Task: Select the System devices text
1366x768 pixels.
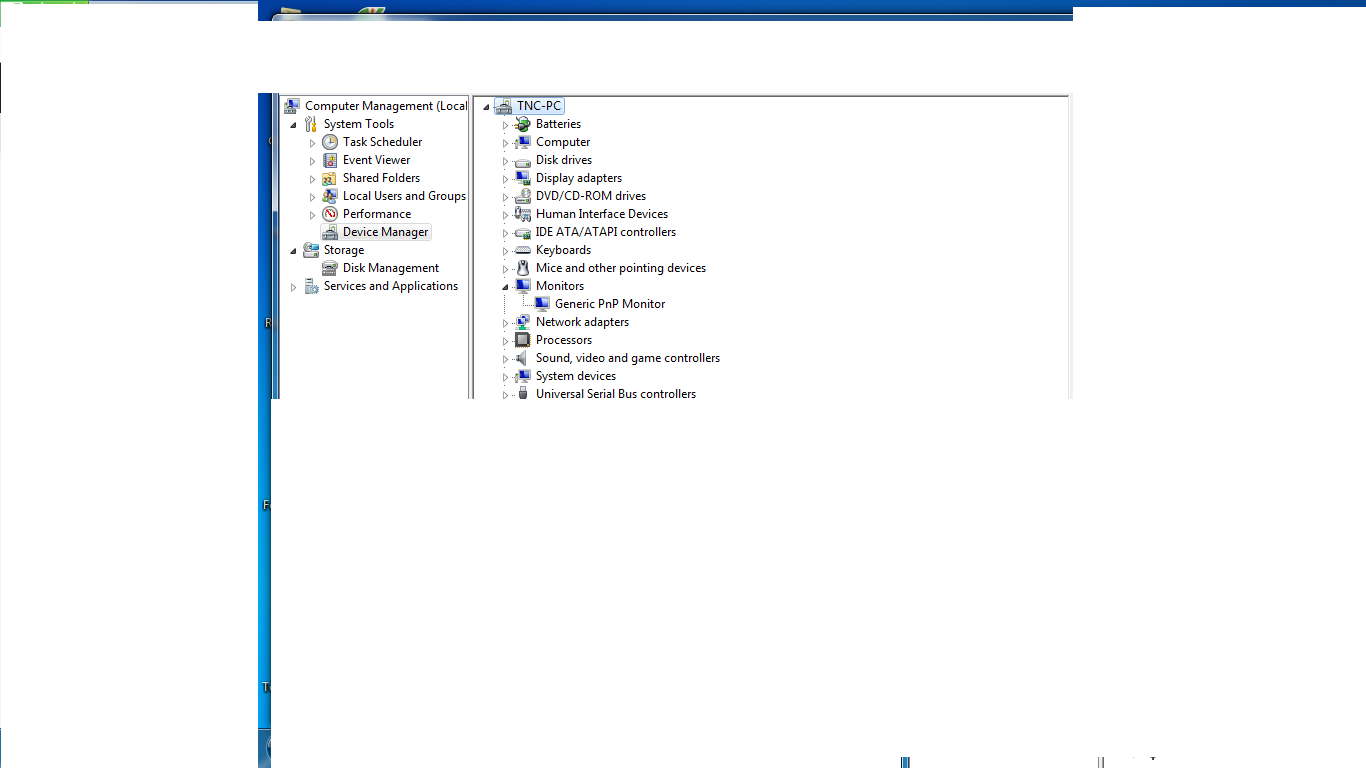Action: (576, 376)
